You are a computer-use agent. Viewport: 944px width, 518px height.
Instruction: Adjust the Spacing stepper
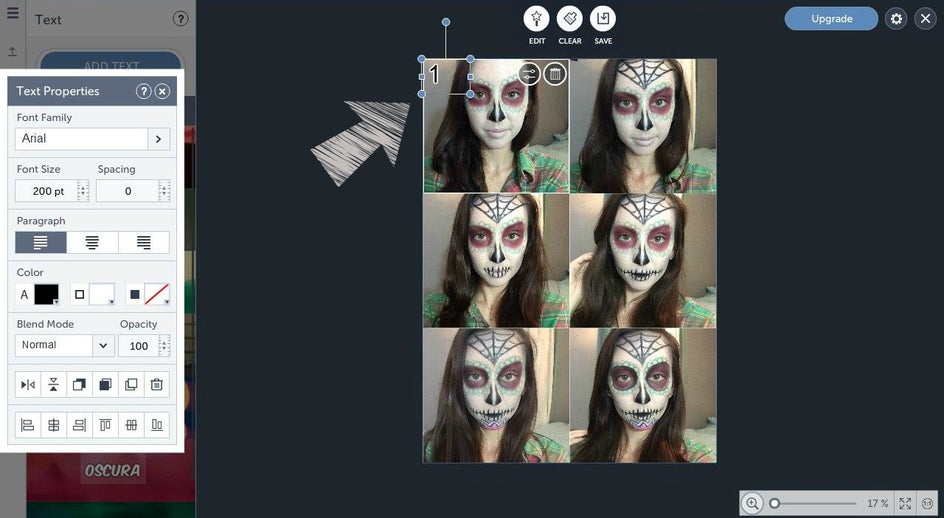(x=164, y=191)
